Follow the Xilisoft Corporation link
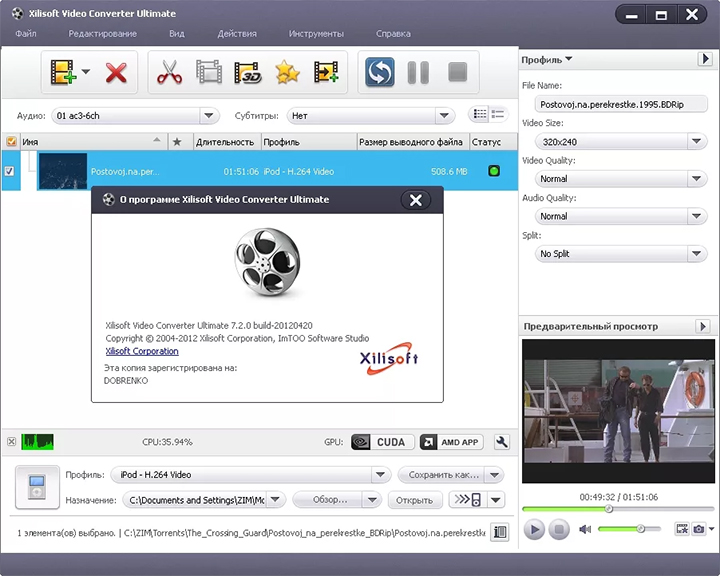The image size is (720, 576). 142,352
